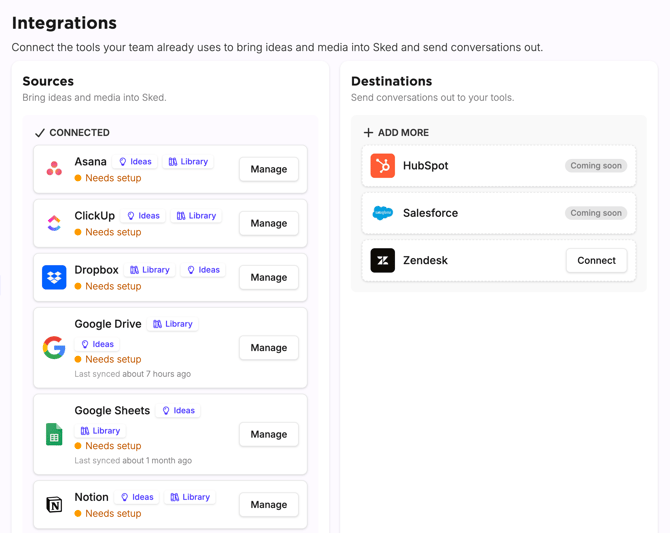Click the Asana logo icon
The width and height of the screenshot is (670, 533).
[x=54, y=169]
